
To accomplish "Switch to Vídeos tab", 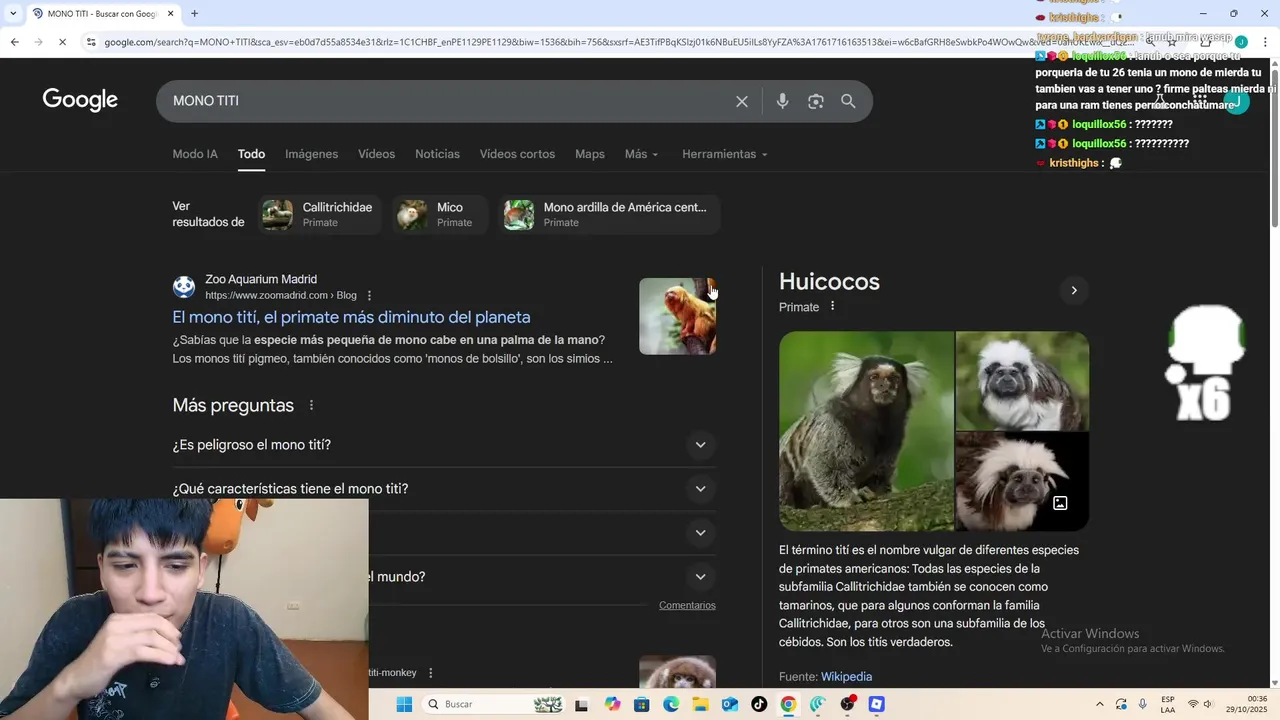I will click(x=376, y=154).
